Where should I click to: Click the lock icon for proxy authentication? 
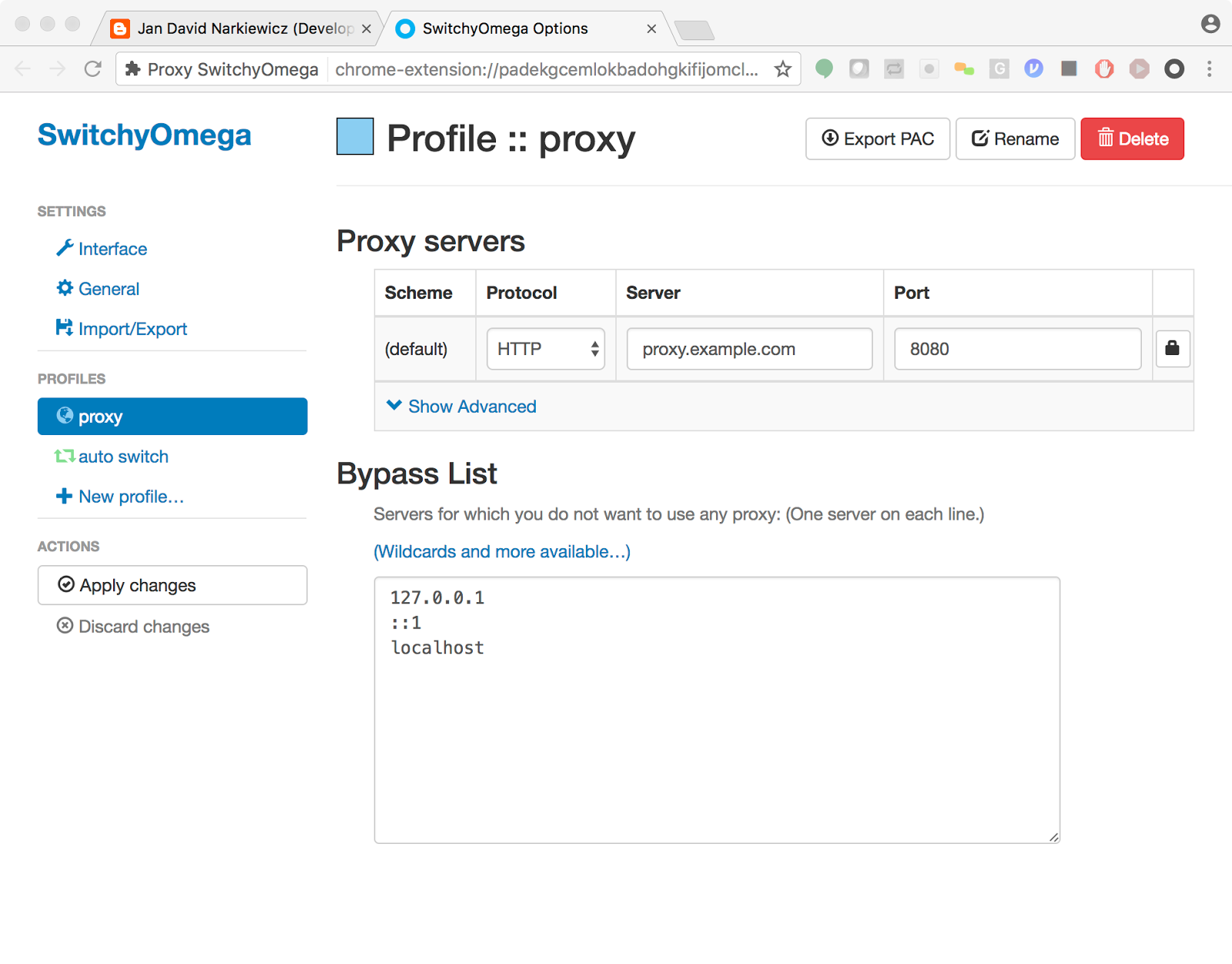[1172, 349]
